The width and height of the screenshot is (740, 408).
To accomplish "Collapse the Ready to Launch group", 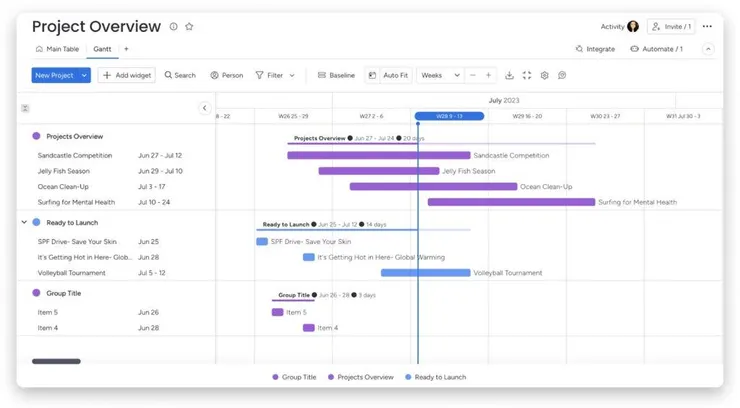I will [24, 222].
